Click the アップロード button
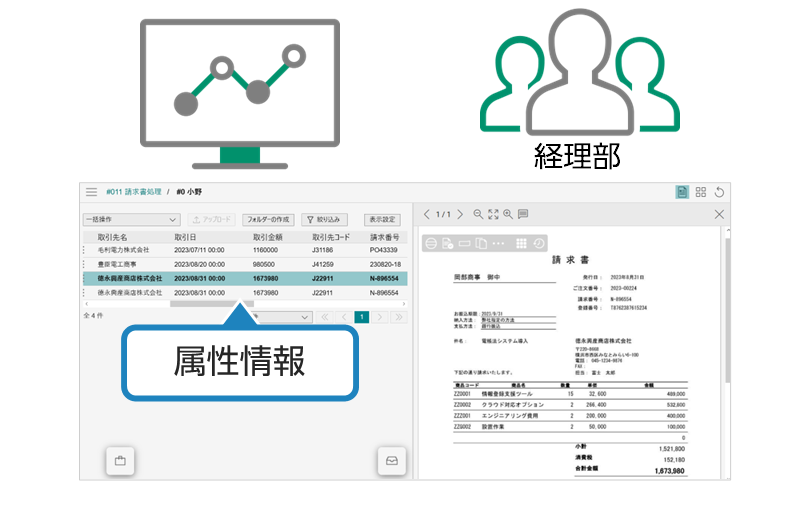810x509 pixels. (211, 220)
